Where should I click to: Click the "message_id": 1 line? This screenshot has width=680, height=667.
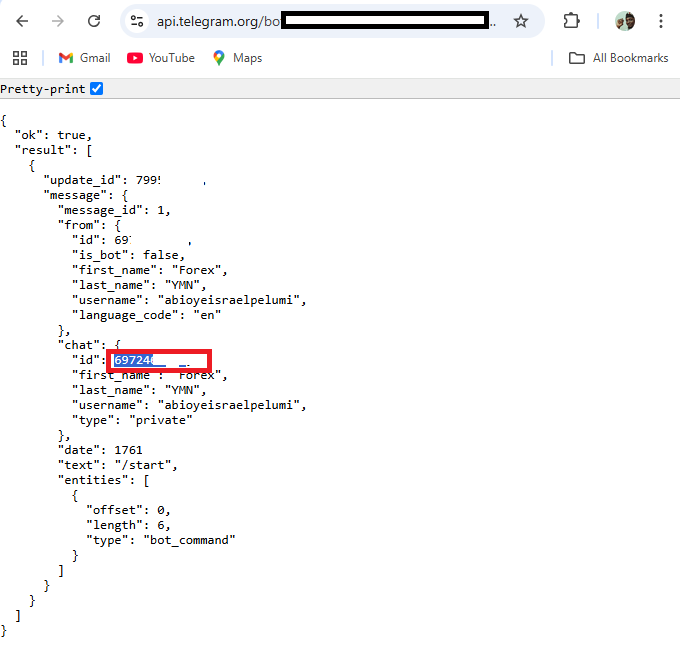point(114,210)
